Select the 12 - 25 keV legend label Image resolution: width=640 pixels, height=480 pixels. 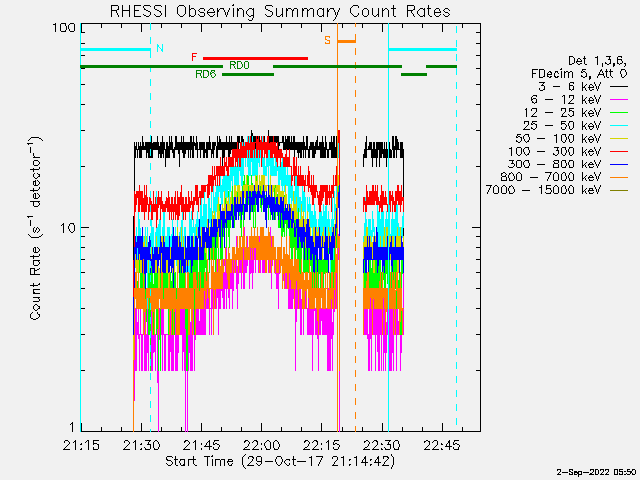pos(562,112)
